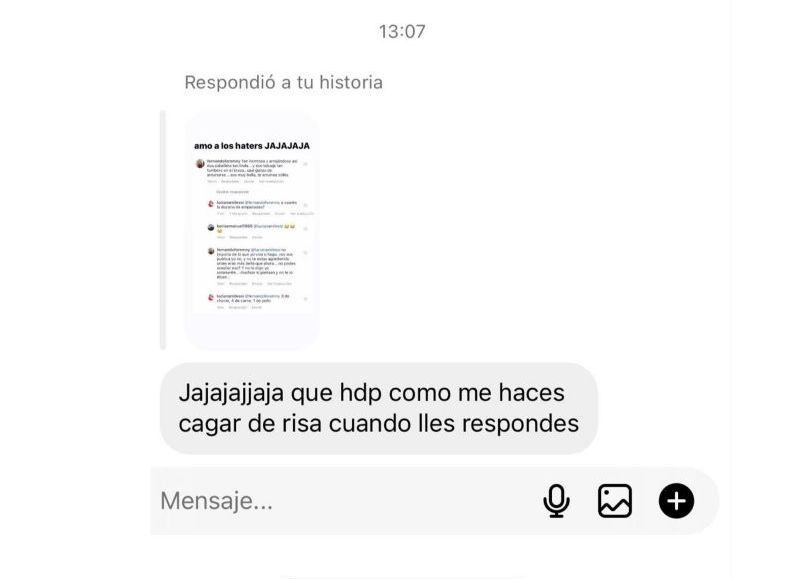Tap like heart beside last story comment
This screenshot has width=800, height=579.
click(306, 299)
